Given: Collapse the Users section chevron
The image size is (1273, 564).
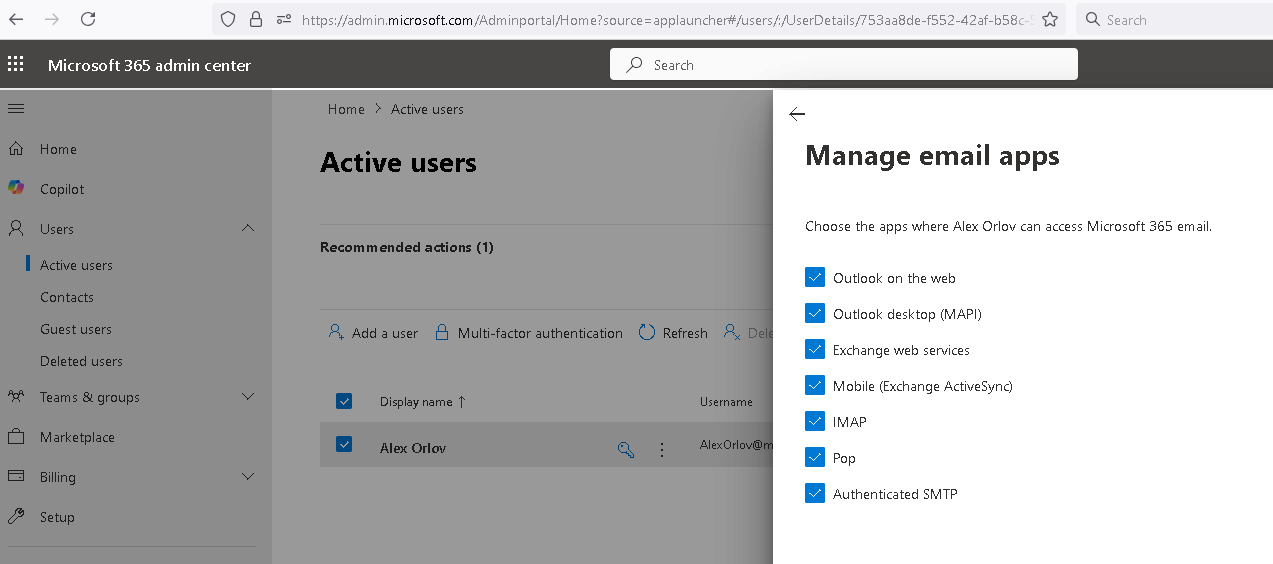Looking at the screenshot, I should pyautogui.click(x=248, y=229).
